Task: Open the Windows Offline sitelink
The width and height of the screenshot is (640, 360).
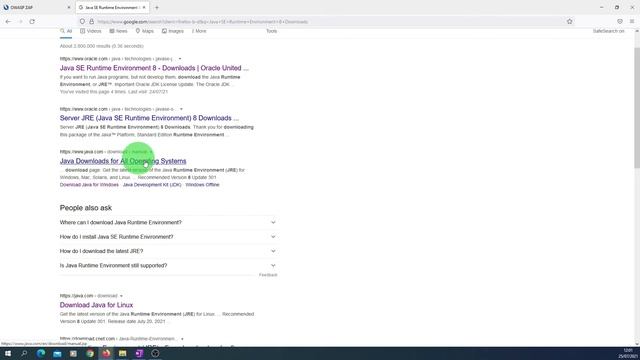Action: pos(202,185)
